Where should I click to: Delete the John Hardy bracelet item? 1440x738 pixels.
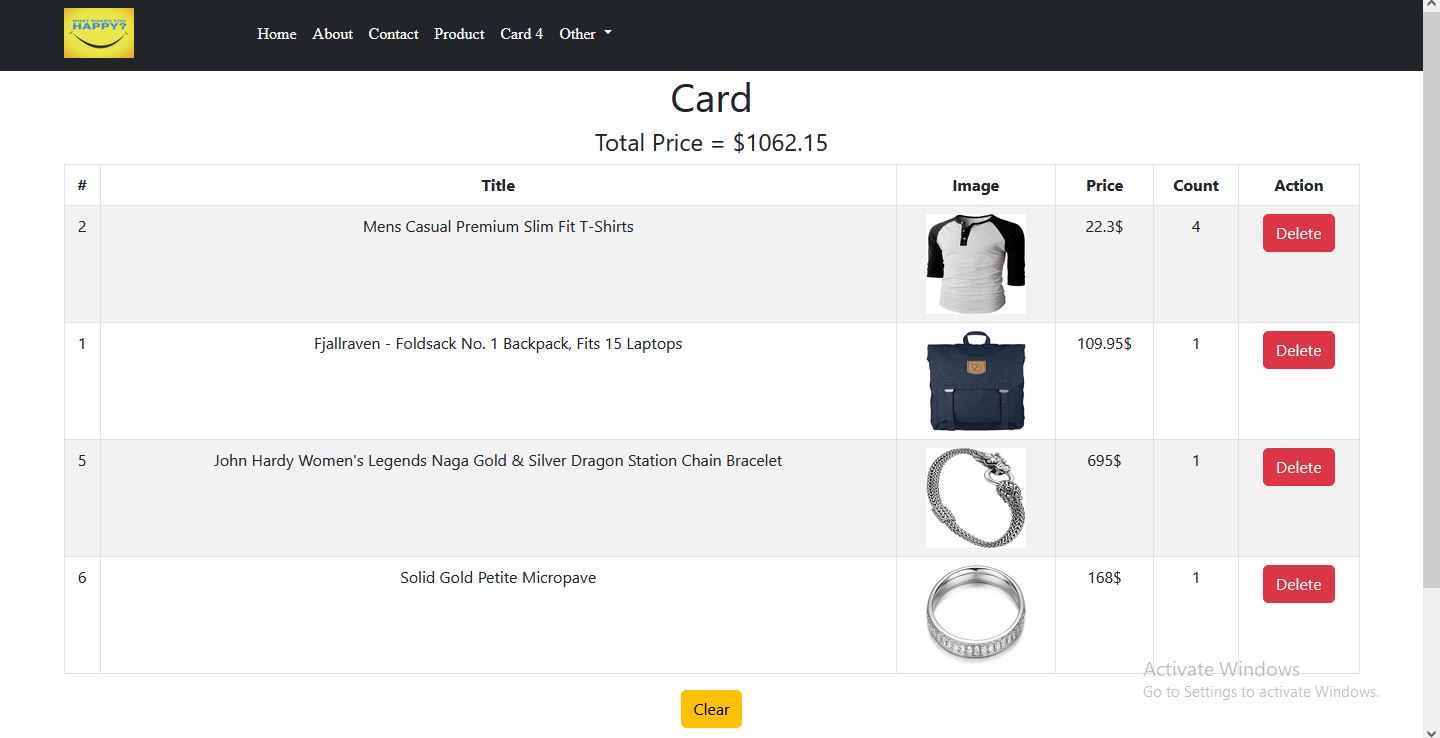pos(1297,466)
